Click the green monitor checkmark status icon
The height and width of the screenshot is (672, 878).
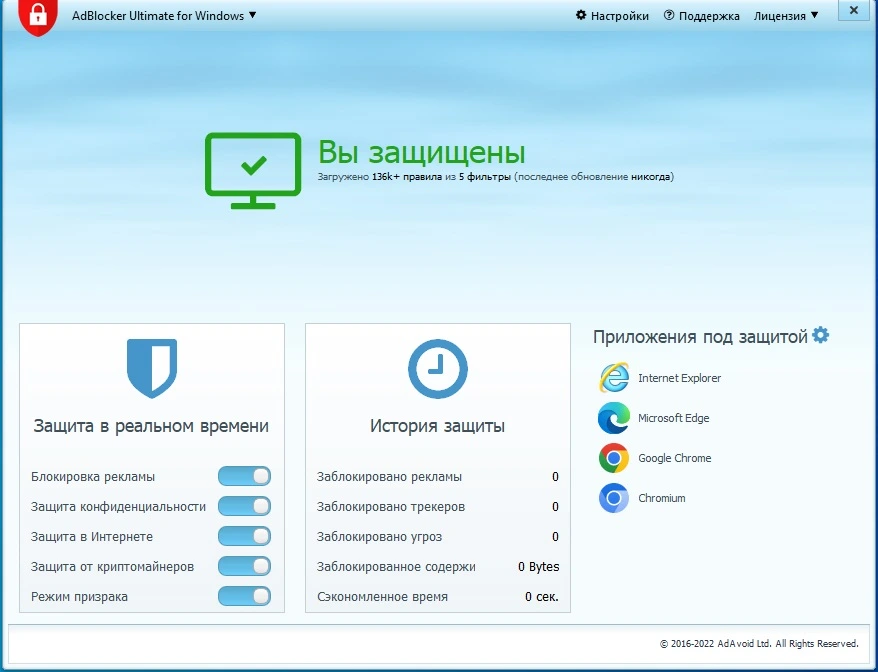coord(253,171)
